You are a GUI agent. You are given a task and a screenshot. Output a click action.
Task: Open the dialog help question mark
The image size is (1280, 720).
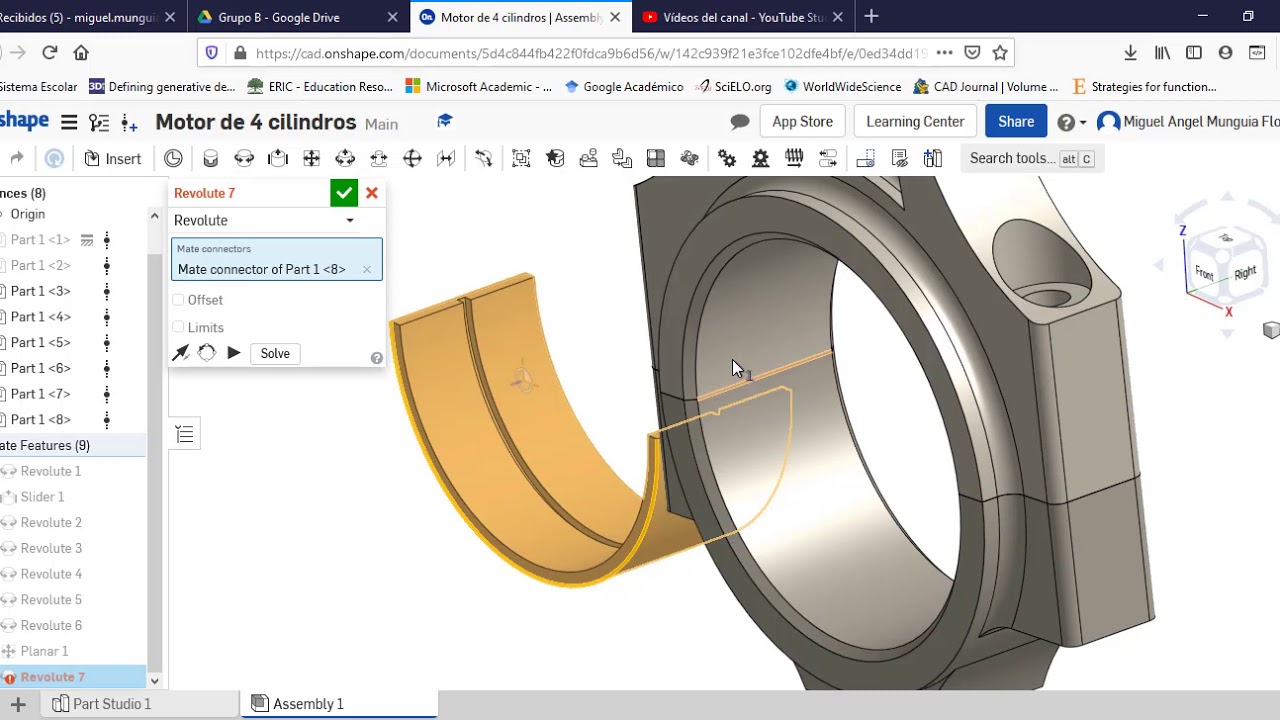(377, 358)
